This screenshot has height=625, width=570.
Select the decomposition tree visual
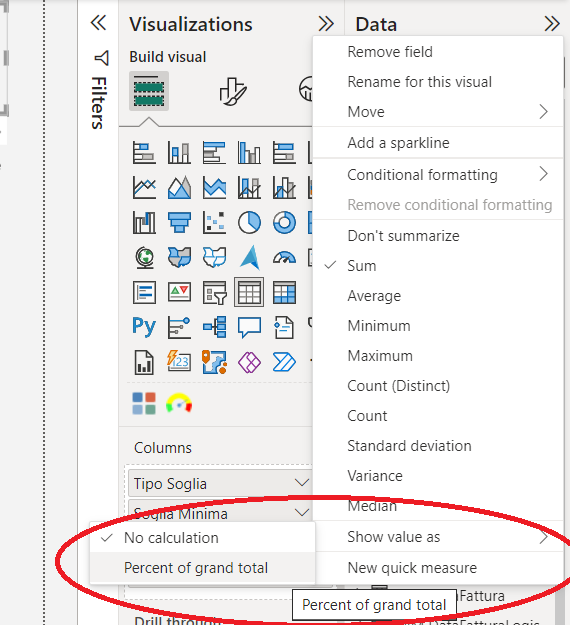[x=214, y=327]
